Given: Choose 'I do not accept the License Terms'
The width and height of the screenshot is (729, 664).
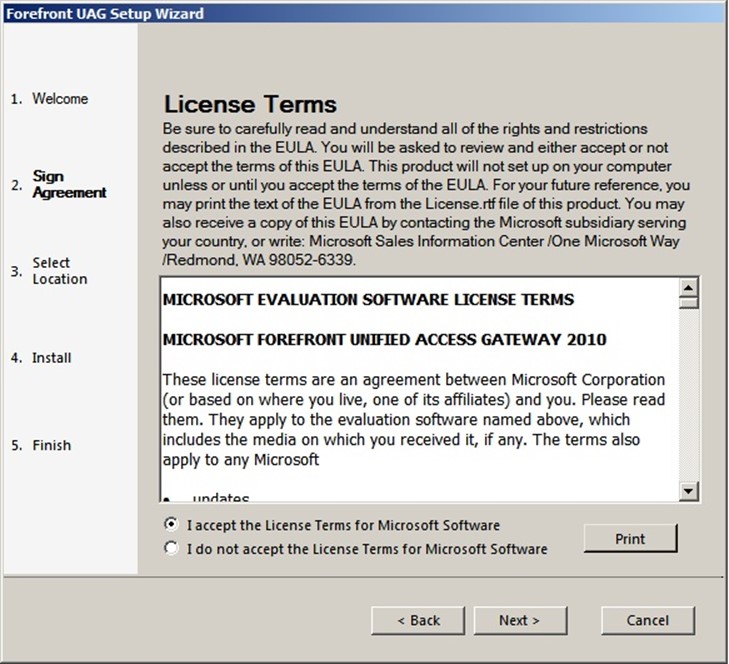Looking at the screenshot, I should [172, 548].
